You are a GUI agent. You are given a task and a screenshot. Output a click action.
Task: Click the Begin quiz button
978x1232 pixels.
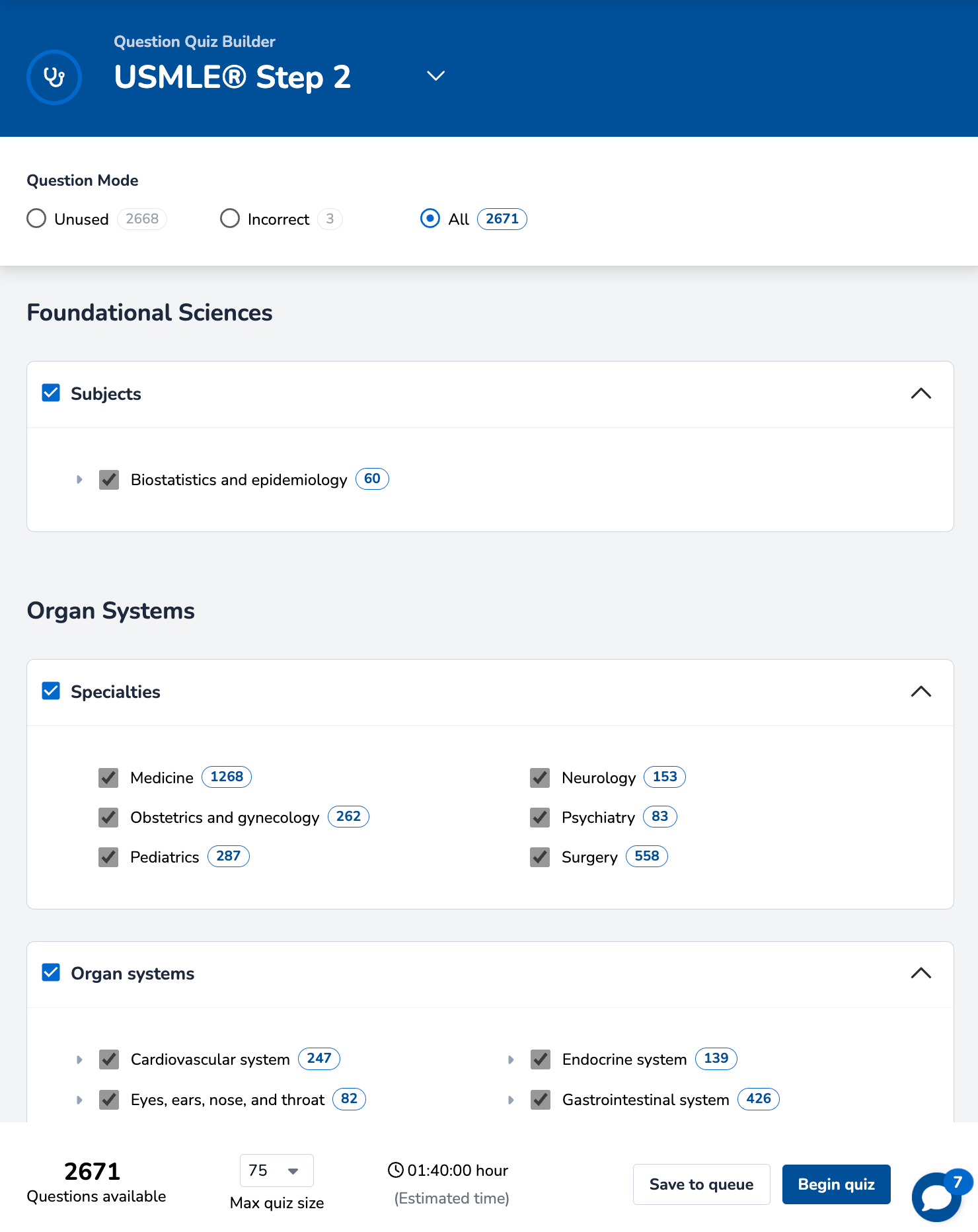[x=836, y=1184]
